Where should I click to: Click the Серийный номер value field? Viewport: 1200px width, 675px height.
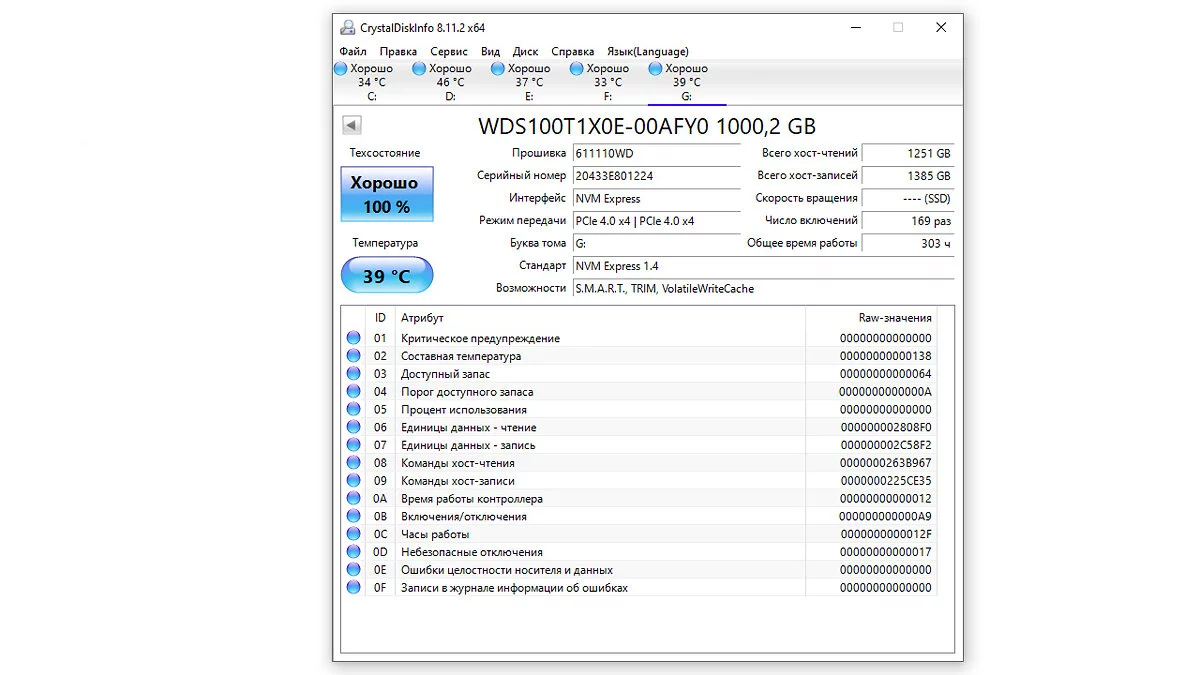click(655, 176)
